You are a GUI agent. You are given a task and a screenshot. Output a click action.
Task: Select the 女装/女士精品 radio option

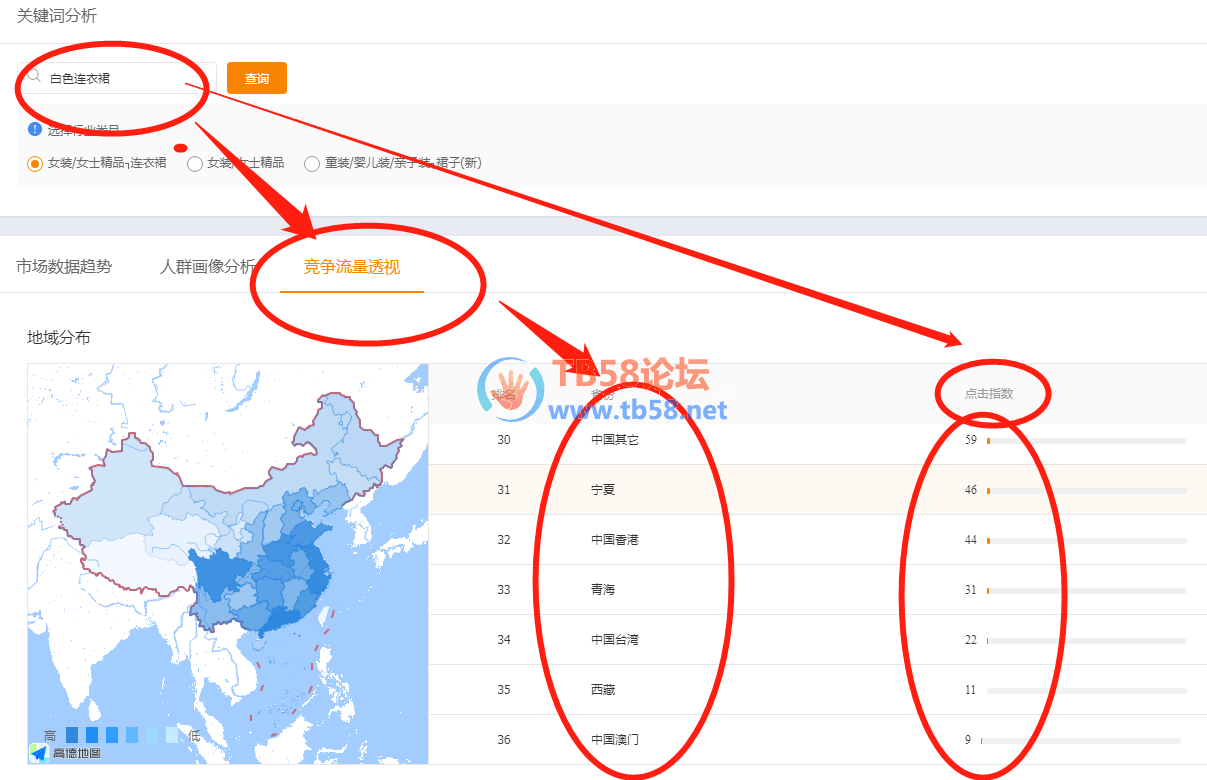pos(195,163)
